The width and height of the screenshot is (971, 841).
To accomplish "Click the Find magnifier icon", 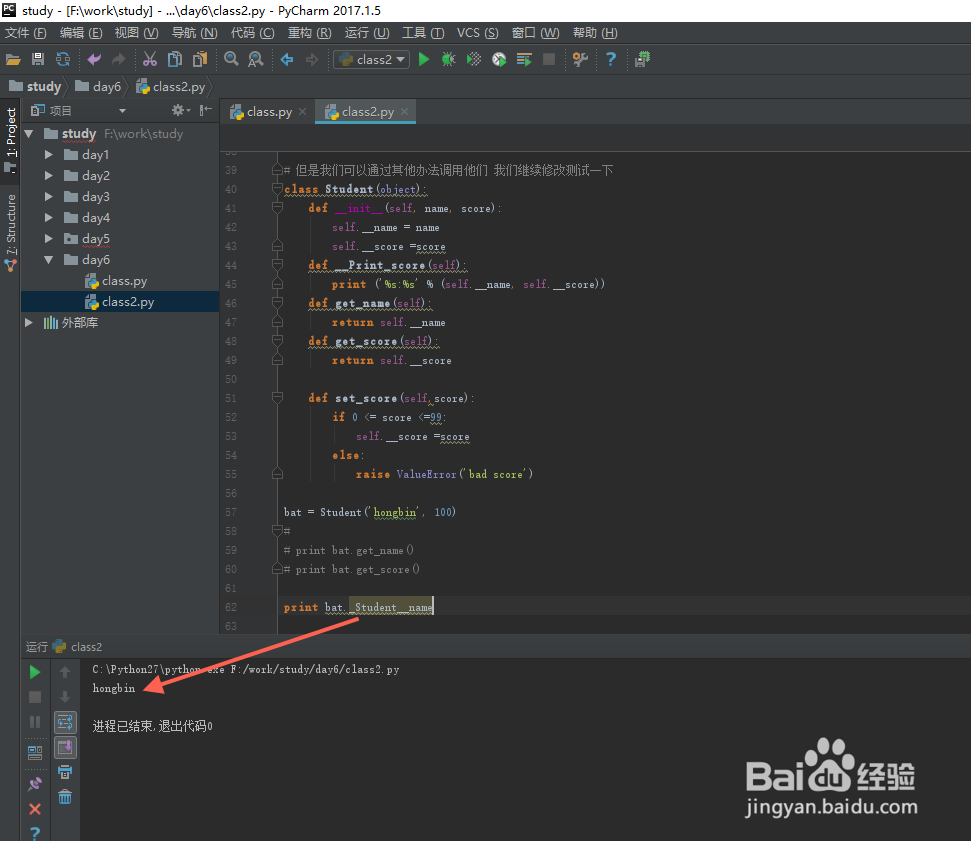I will pos(231,59).
